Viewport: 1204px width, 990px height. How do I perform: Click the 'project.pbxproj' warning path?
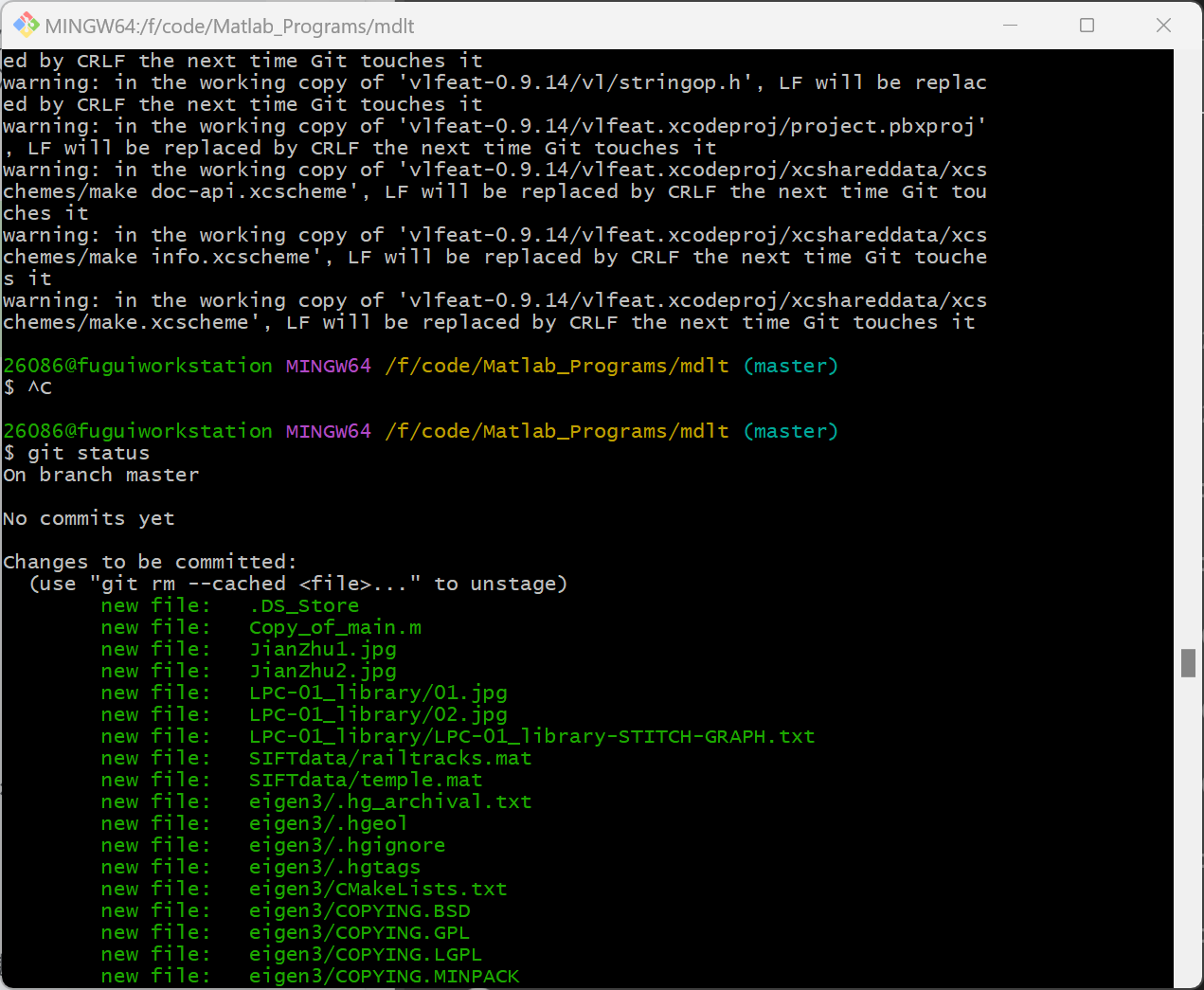coord(692,126)
